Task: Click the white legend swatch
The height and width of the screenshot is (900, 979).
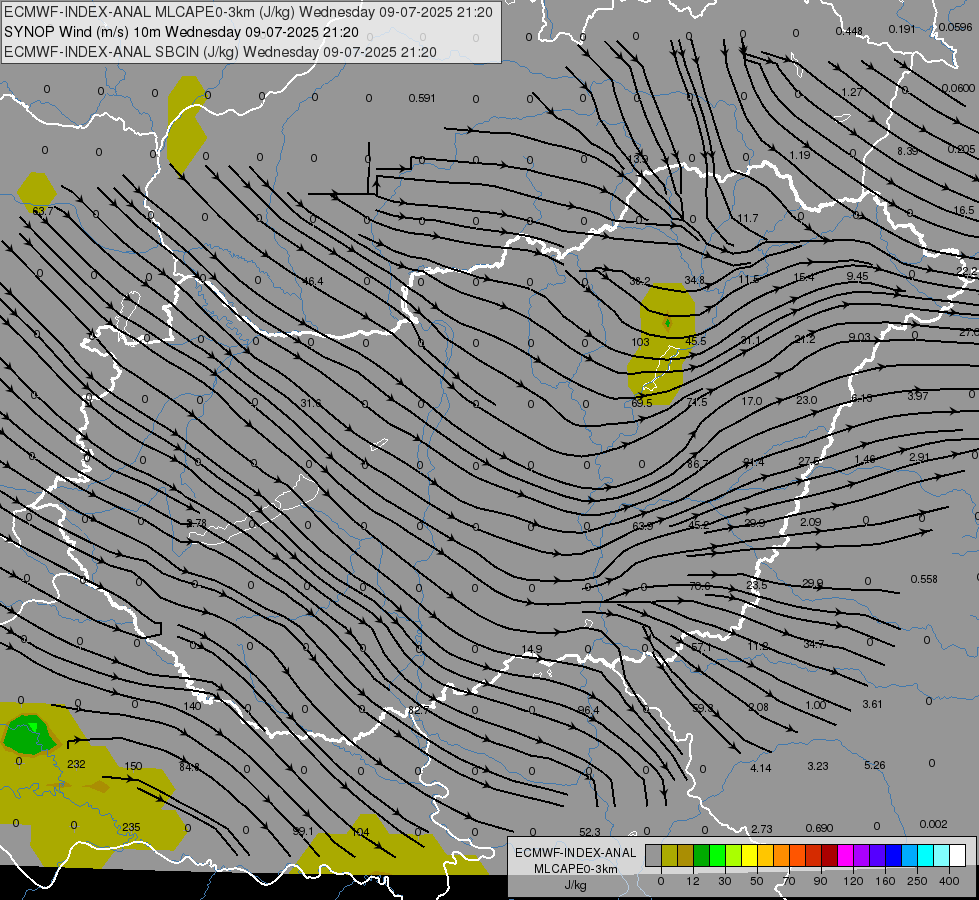Action: click(x=957, y=856)
